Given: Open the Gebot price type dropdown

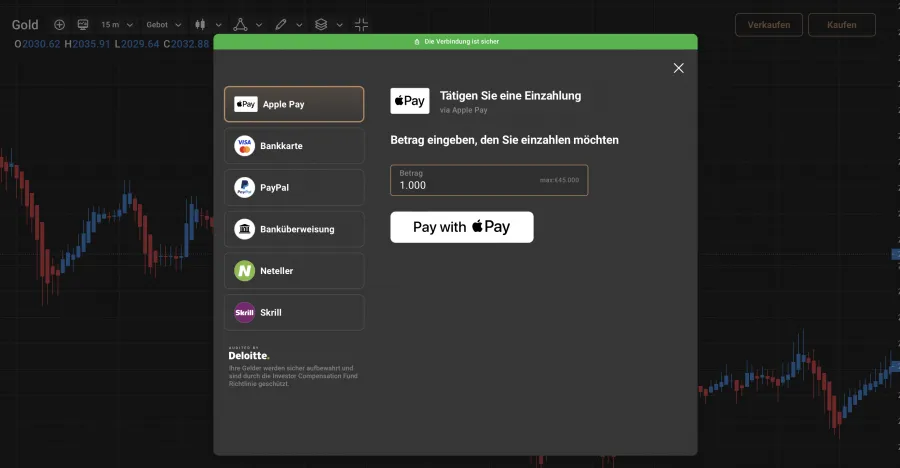Looking at the screenshot, I should point(164,24).
